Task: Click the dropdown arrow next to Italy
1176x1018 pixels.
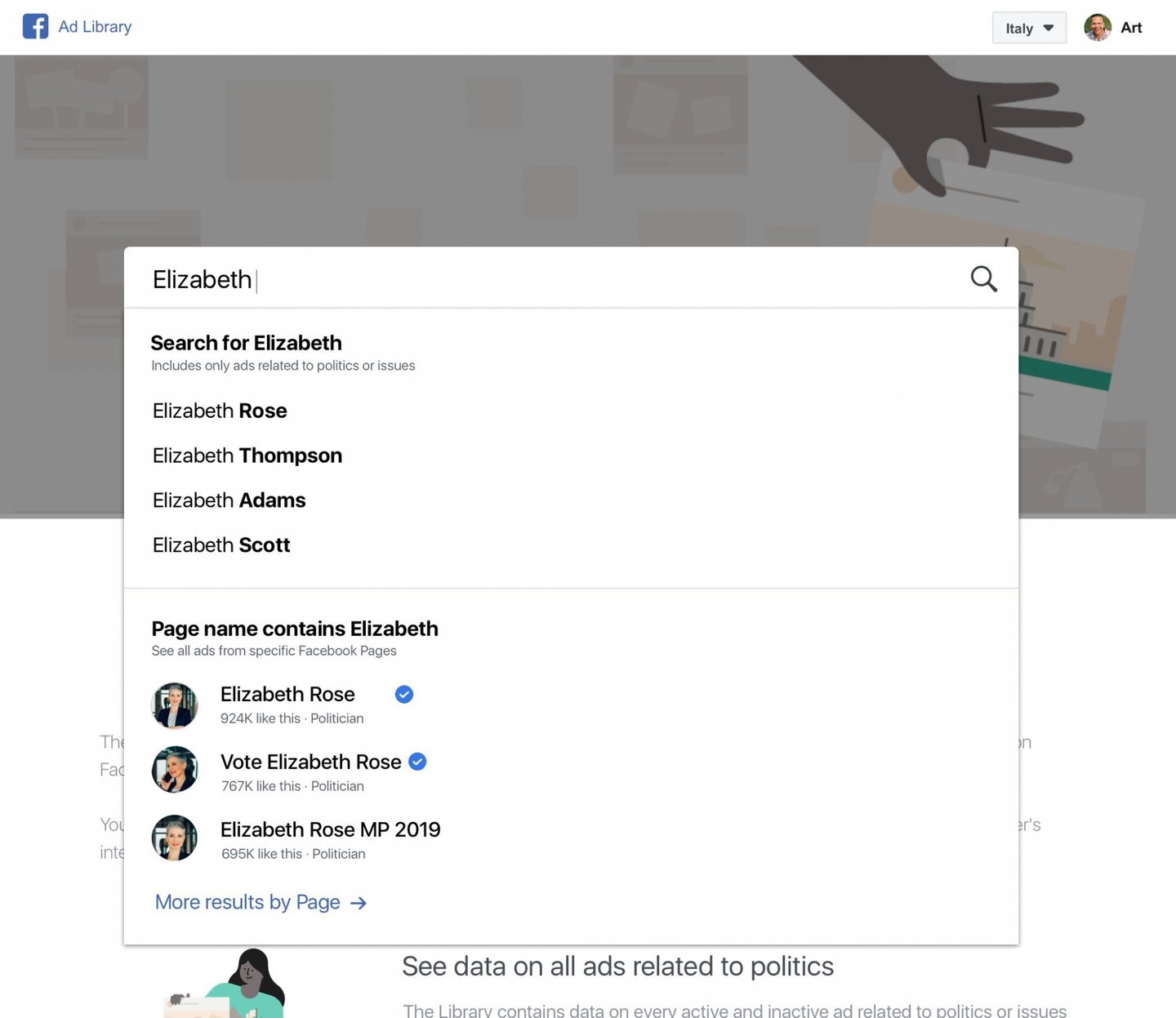Action: tap(1049, 28)
